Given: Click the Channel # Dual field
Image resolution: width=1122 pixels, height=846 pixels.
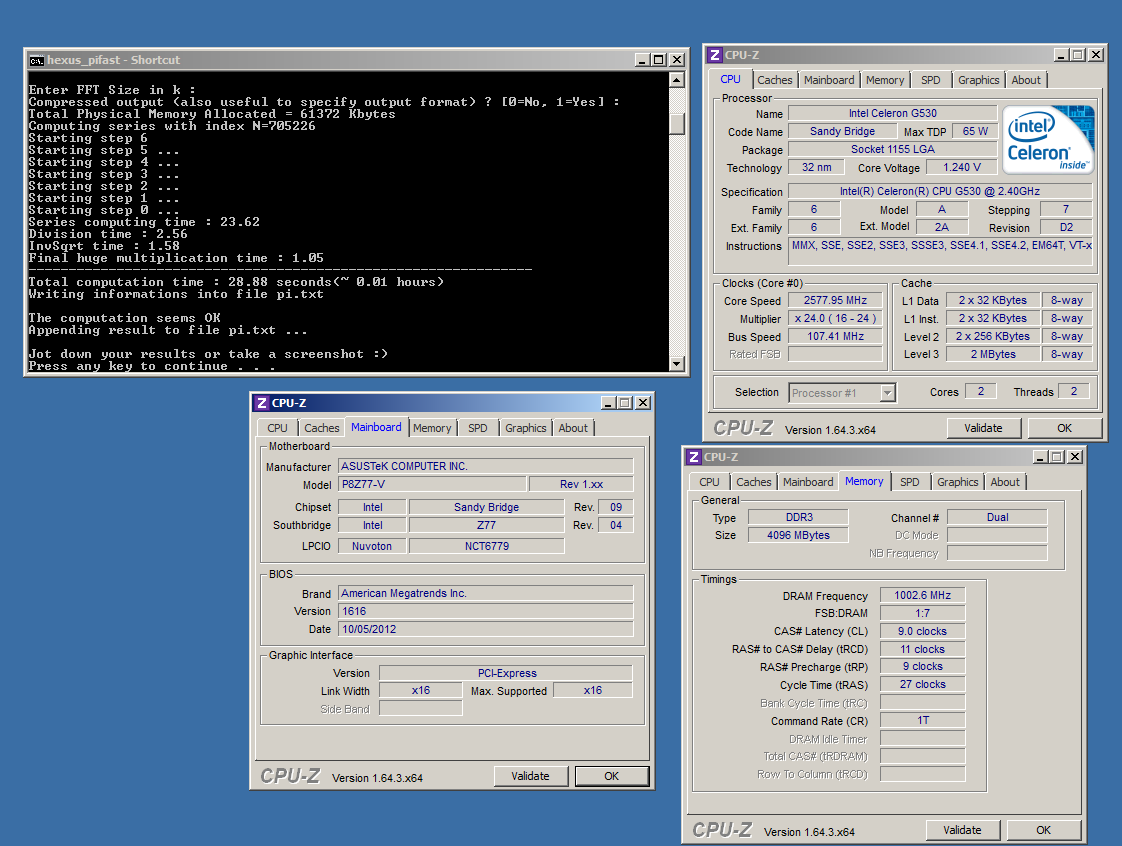Looking at the screenshot, I should click(997, 517).
